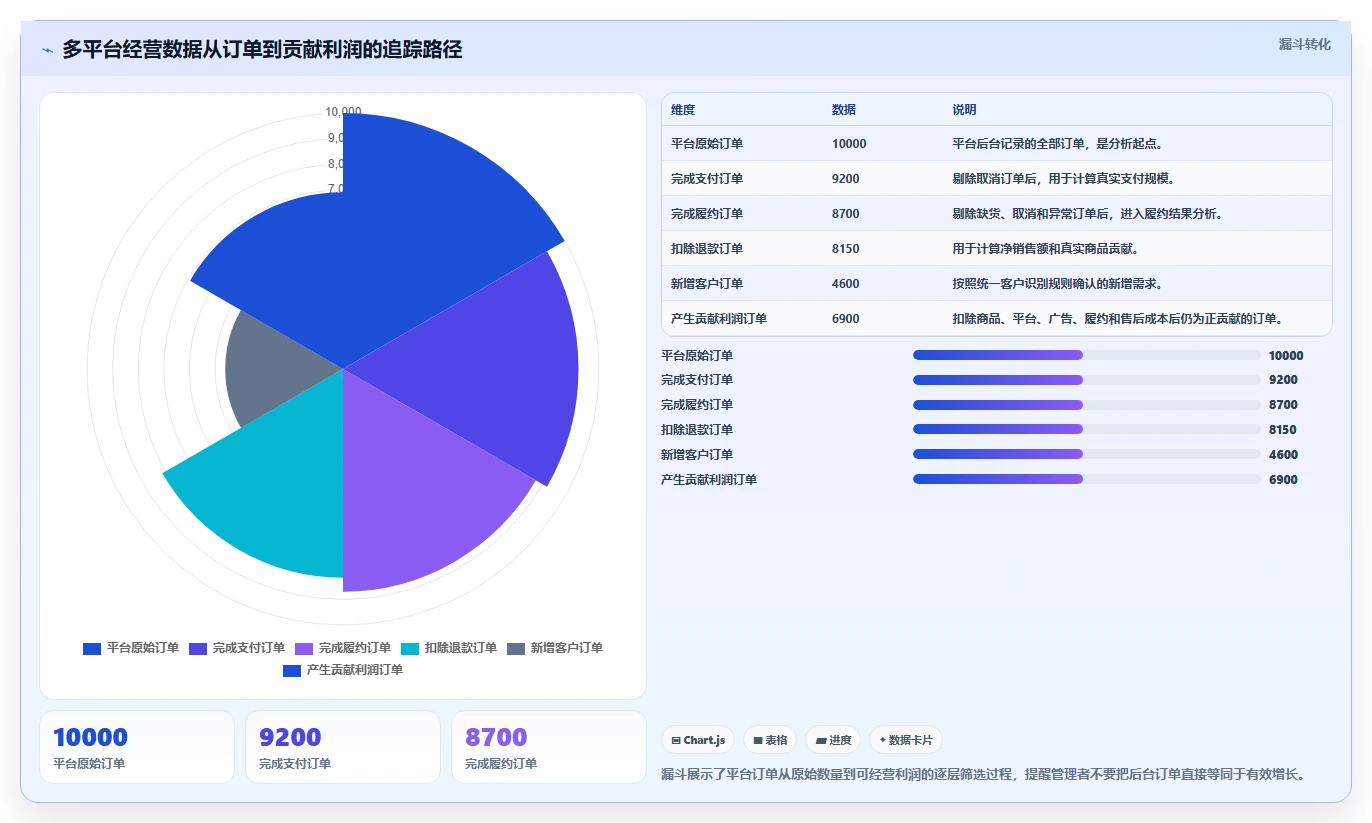Click the 新增客户订单 progress bar
The width and height of the screenshot is (1372, 823).
click(x=1086, y=455)
